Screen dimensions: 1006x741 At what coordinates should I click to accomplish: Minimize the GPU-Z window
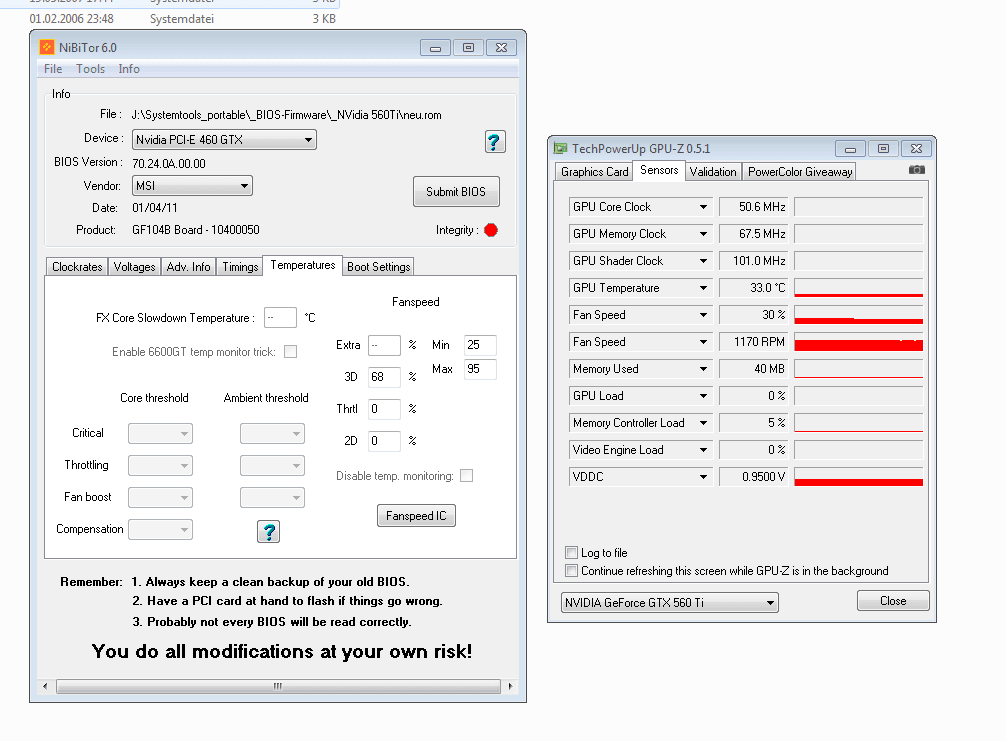[x=851, y=149]
